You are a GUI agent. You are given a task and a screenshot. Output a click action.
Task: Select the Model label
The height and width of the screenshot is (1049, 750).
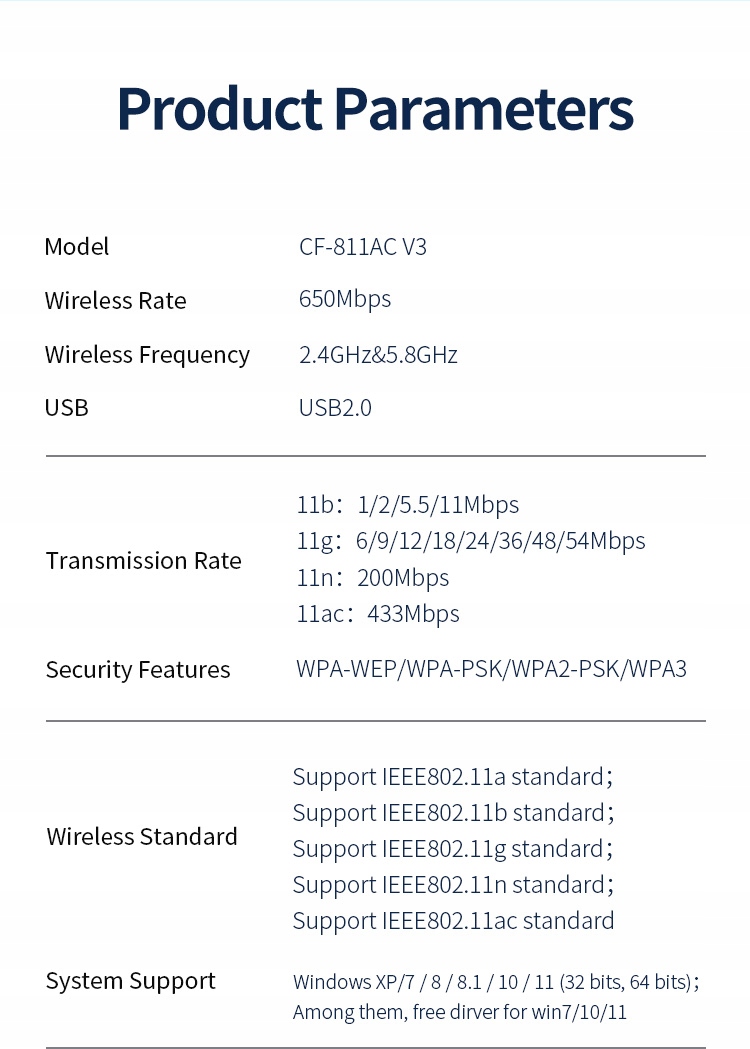click(77, 247)
